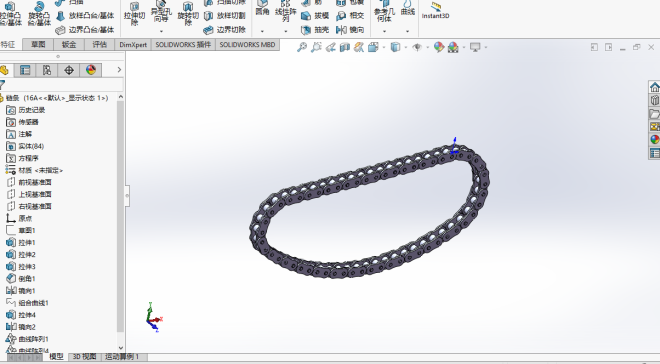Click the 旋转切除 revolved cut tool
Viewport: 660px width, 364px height.
(188, 14)
